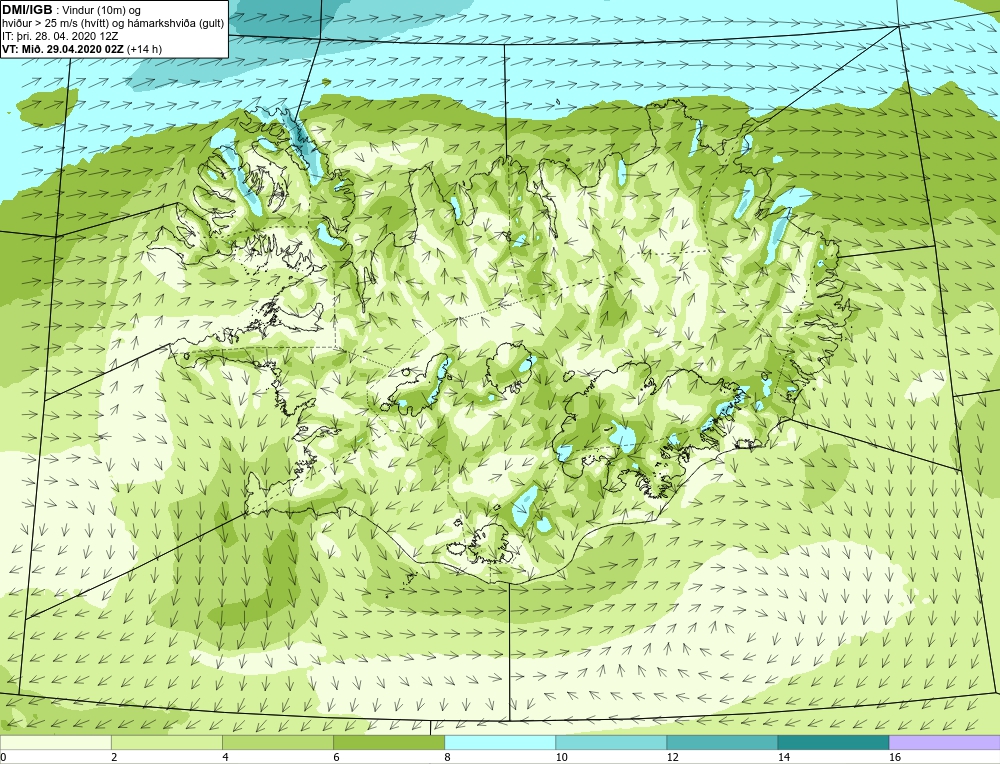Click the 'VT: Mið. 29.04.2020 02Z' valid time
Screen dimensions: 1000x764
click(64, 49)
